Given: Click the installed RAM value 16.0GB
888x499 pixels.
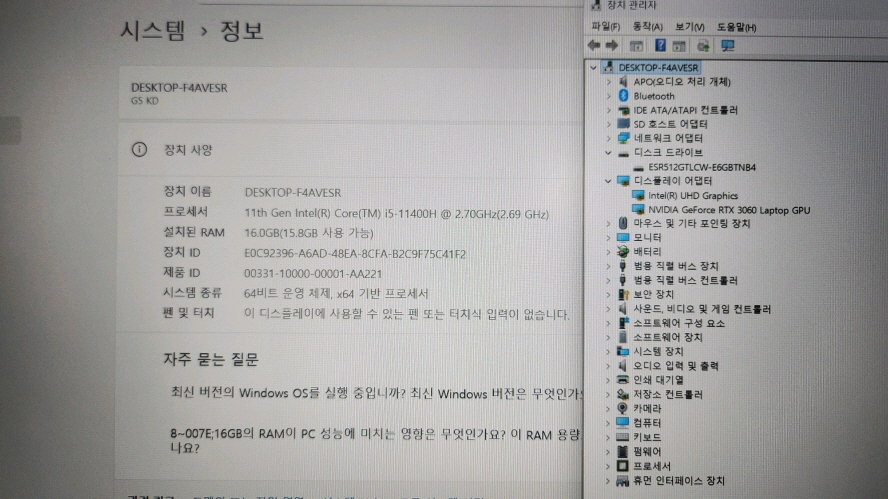Looking at the screenshot, I should (x=309, y=233).
